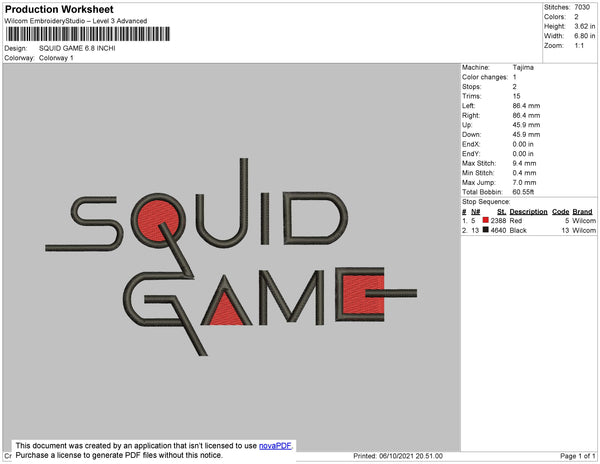Click 'Wilcom EmbroideryStudio – Level 3 Advanced' text
The height and width of the screenshot is (464, 600).
pyautogui.click(x=76, y=21)
